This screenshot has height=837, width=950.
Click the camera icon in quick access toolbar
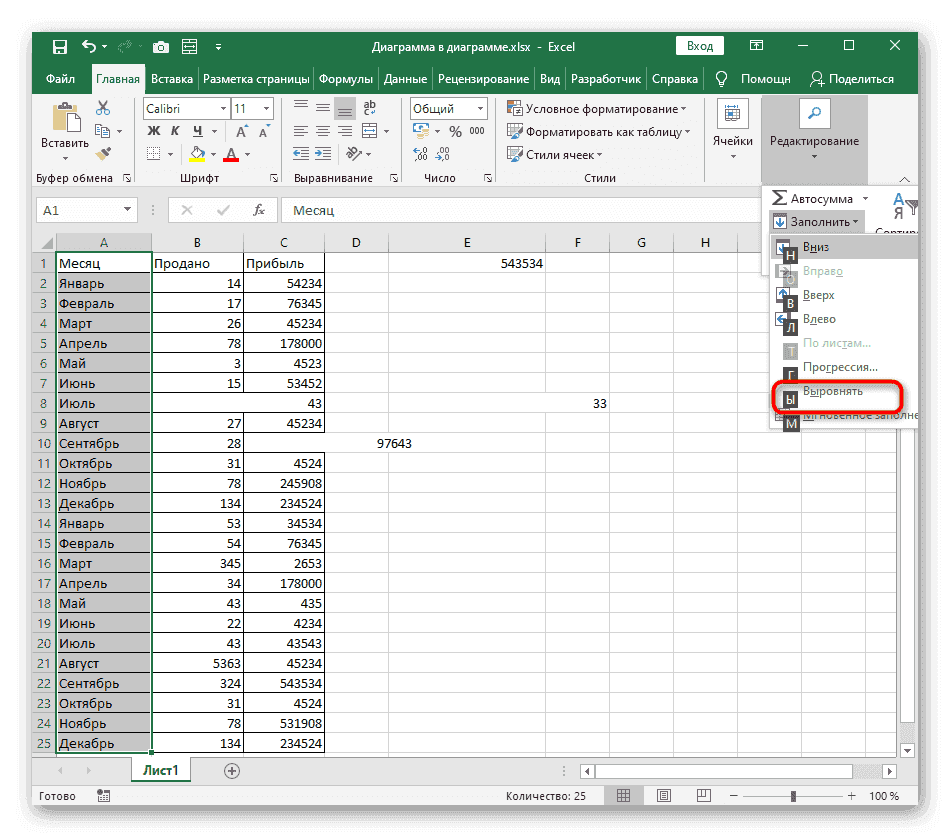159,47
